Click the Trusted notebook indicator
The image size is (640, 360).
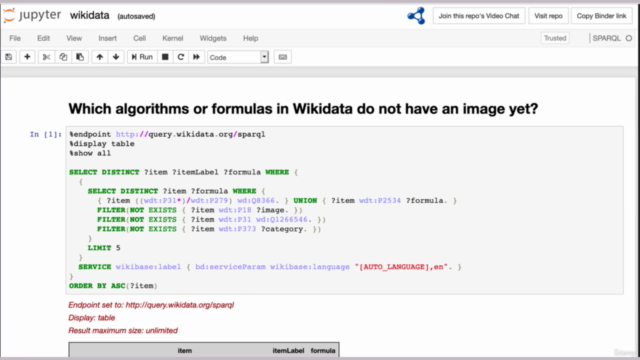pyautogui.click(x=555, y=38)
